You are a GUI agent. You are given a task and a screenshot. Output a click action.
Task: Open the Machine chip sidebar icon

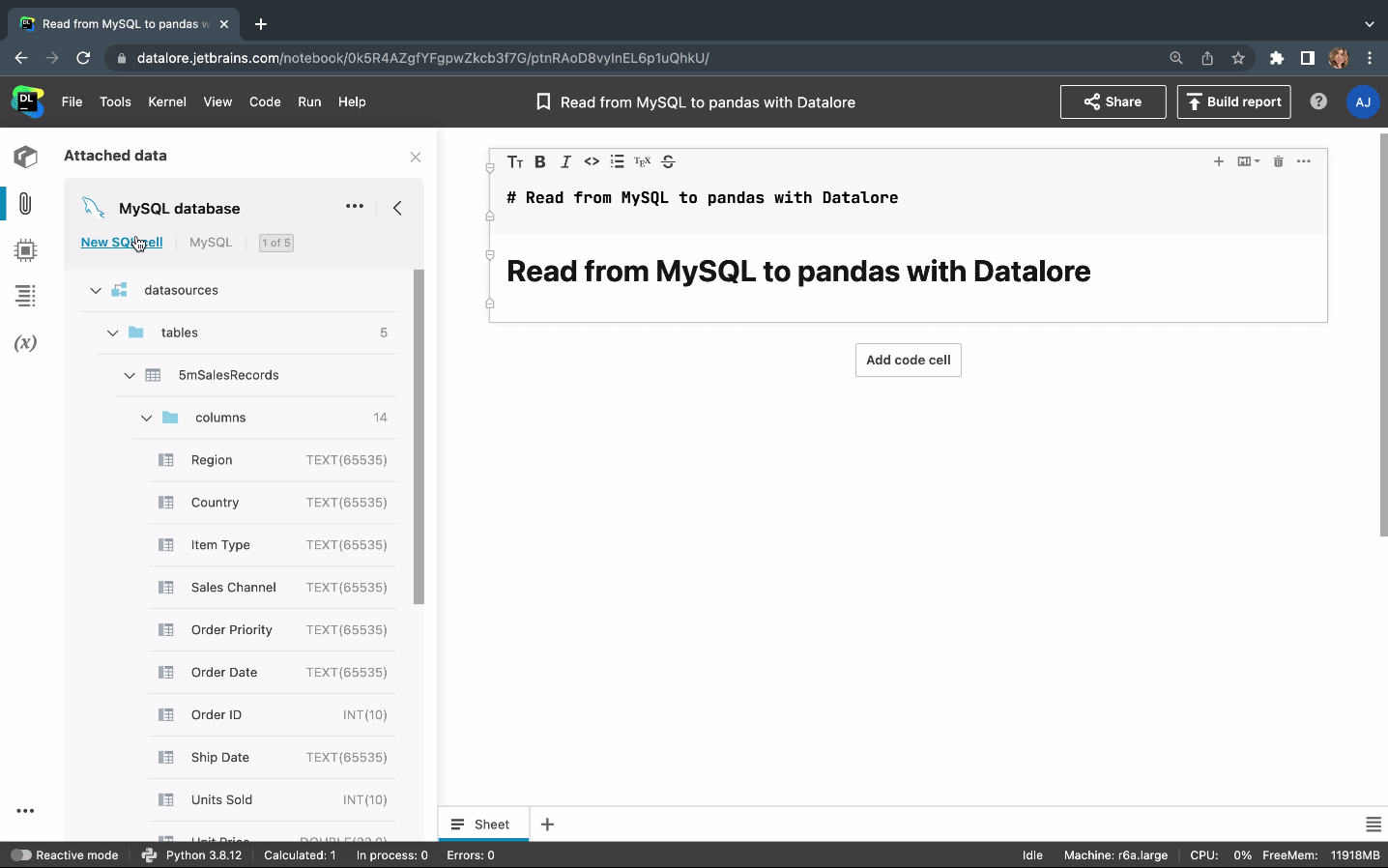25,250
